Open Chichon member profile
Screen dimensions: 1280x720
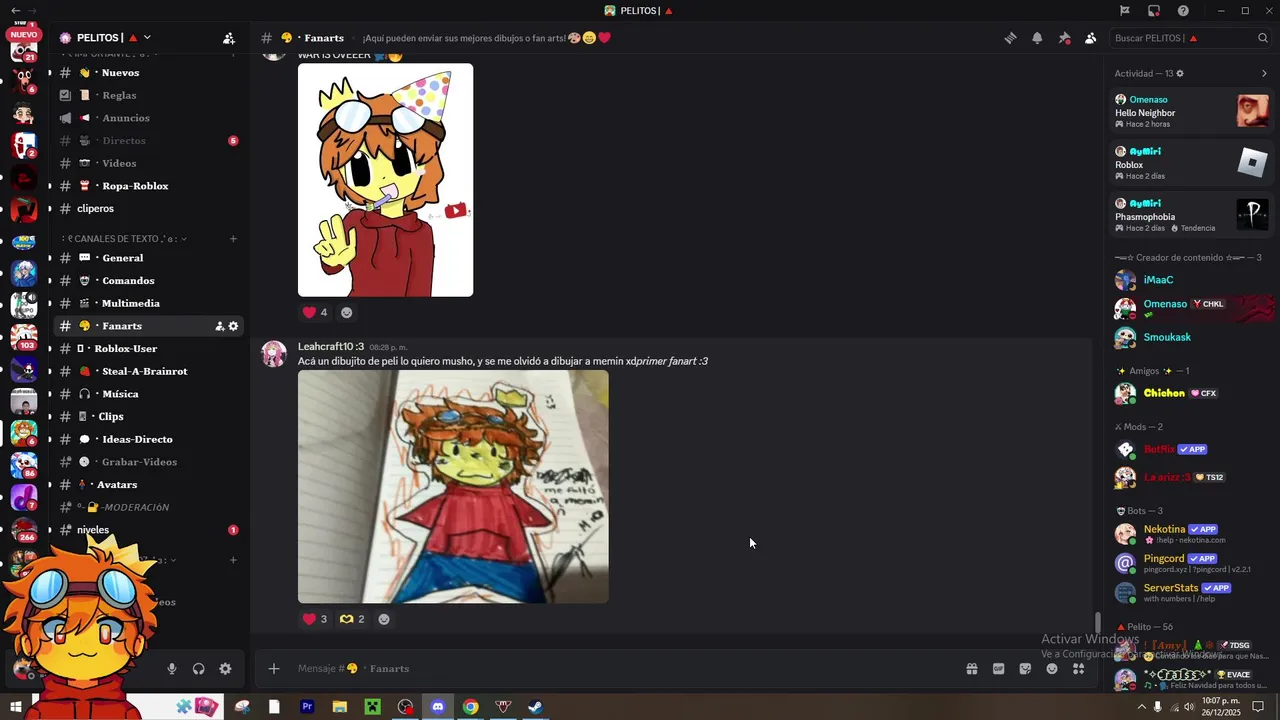point(1192,393)
